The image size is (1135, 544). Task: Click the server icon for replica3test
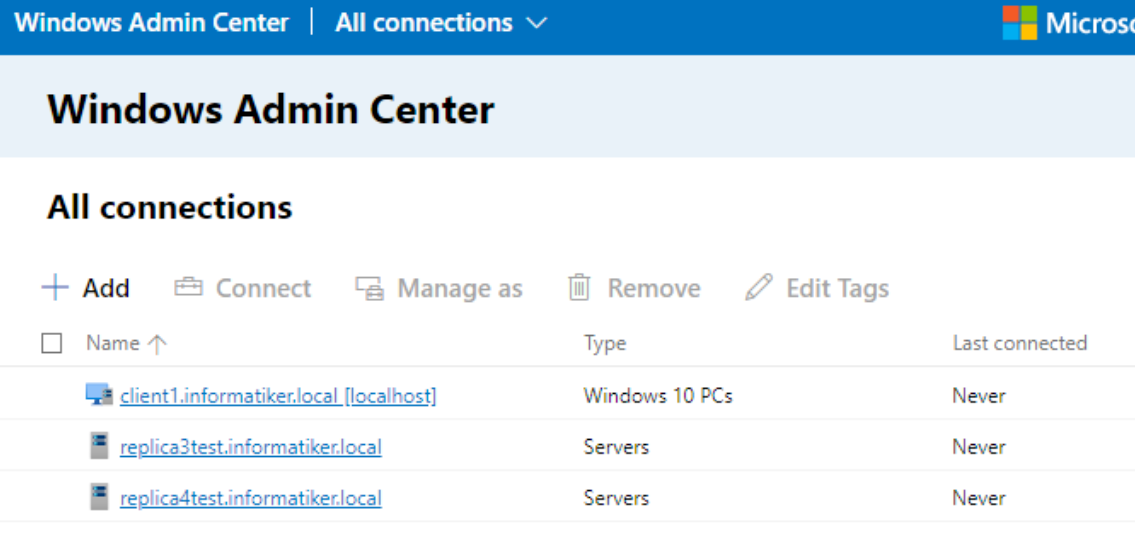(99, 446)
